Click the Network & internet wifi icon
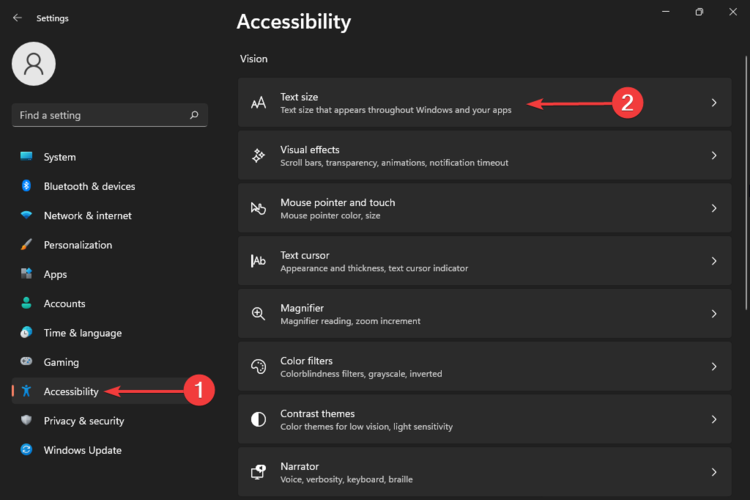 click(26, 216)
